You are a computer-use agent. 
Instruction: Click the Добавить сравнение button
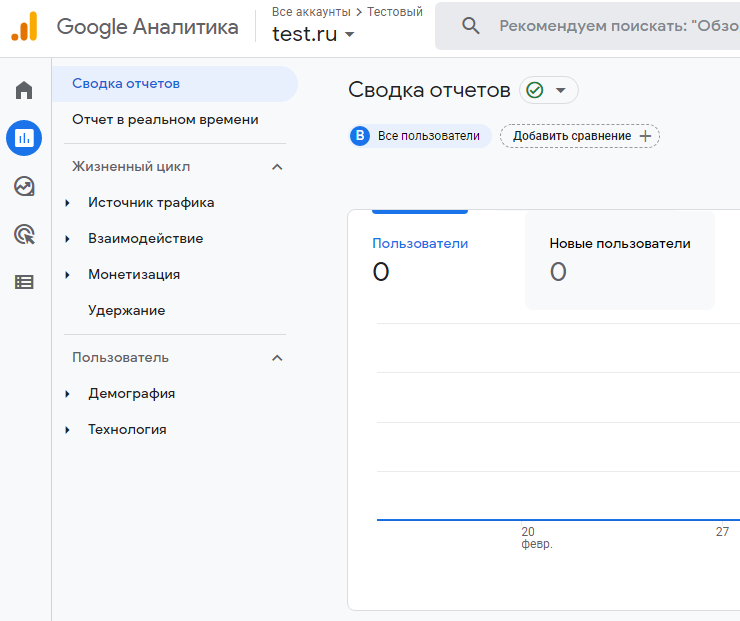tap(580, 136)
